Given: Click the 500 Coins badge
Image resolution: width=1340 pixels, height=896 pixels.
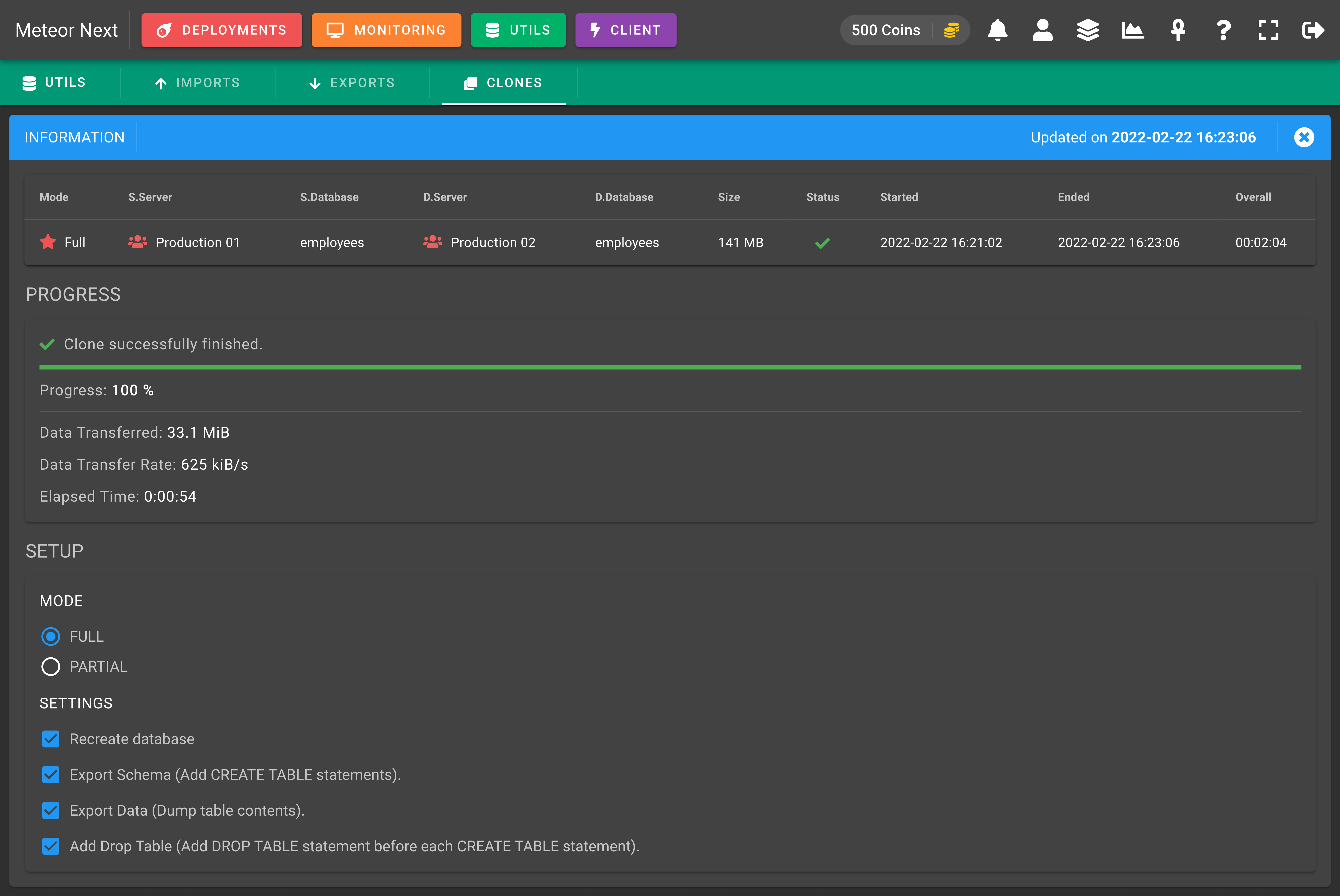Looking at the screenshot, I should [x=905, y=30].
